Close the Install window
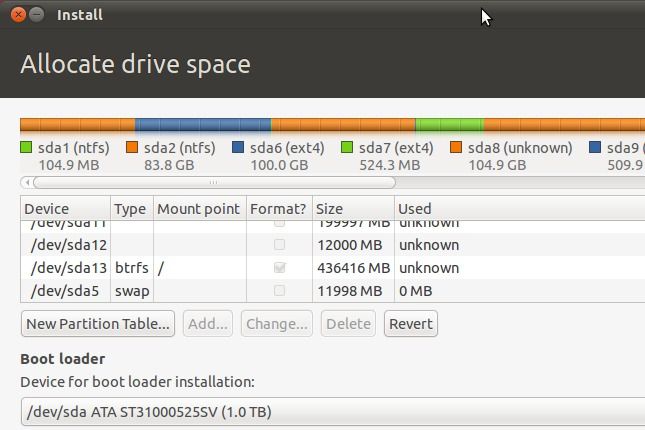This screenshot has width=645, height=430. [x=18, y=15]
